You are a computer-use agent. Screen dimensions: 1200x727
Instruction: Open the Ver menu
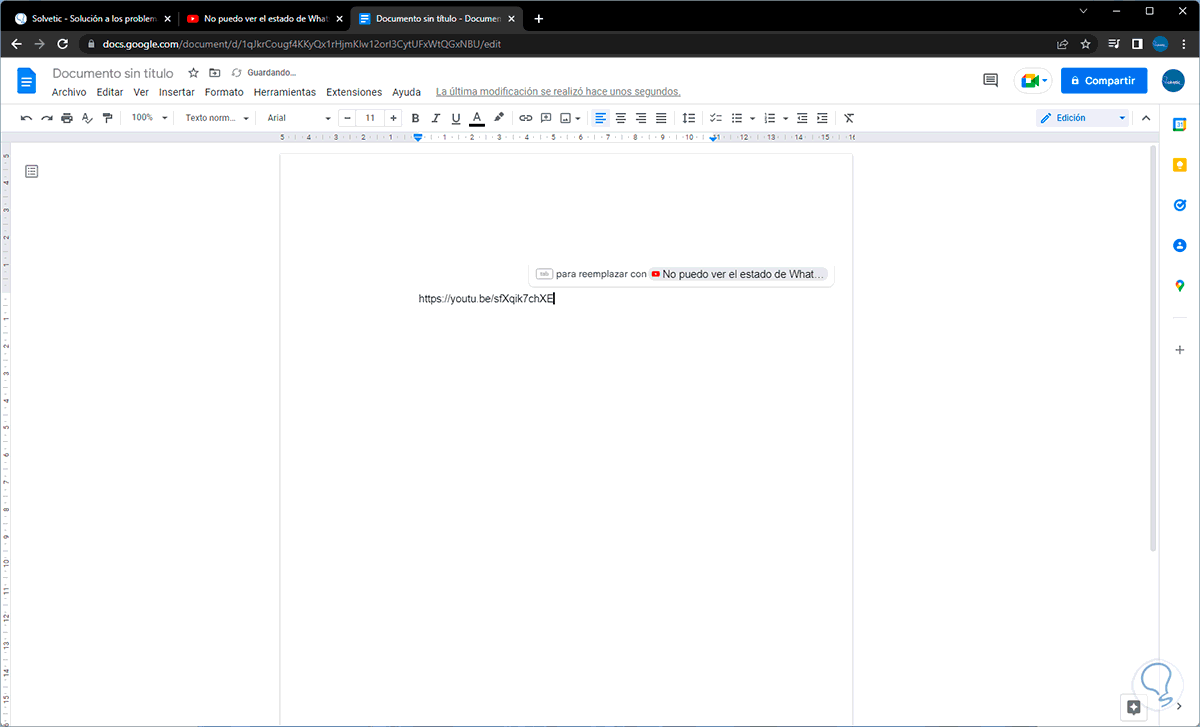141,92
